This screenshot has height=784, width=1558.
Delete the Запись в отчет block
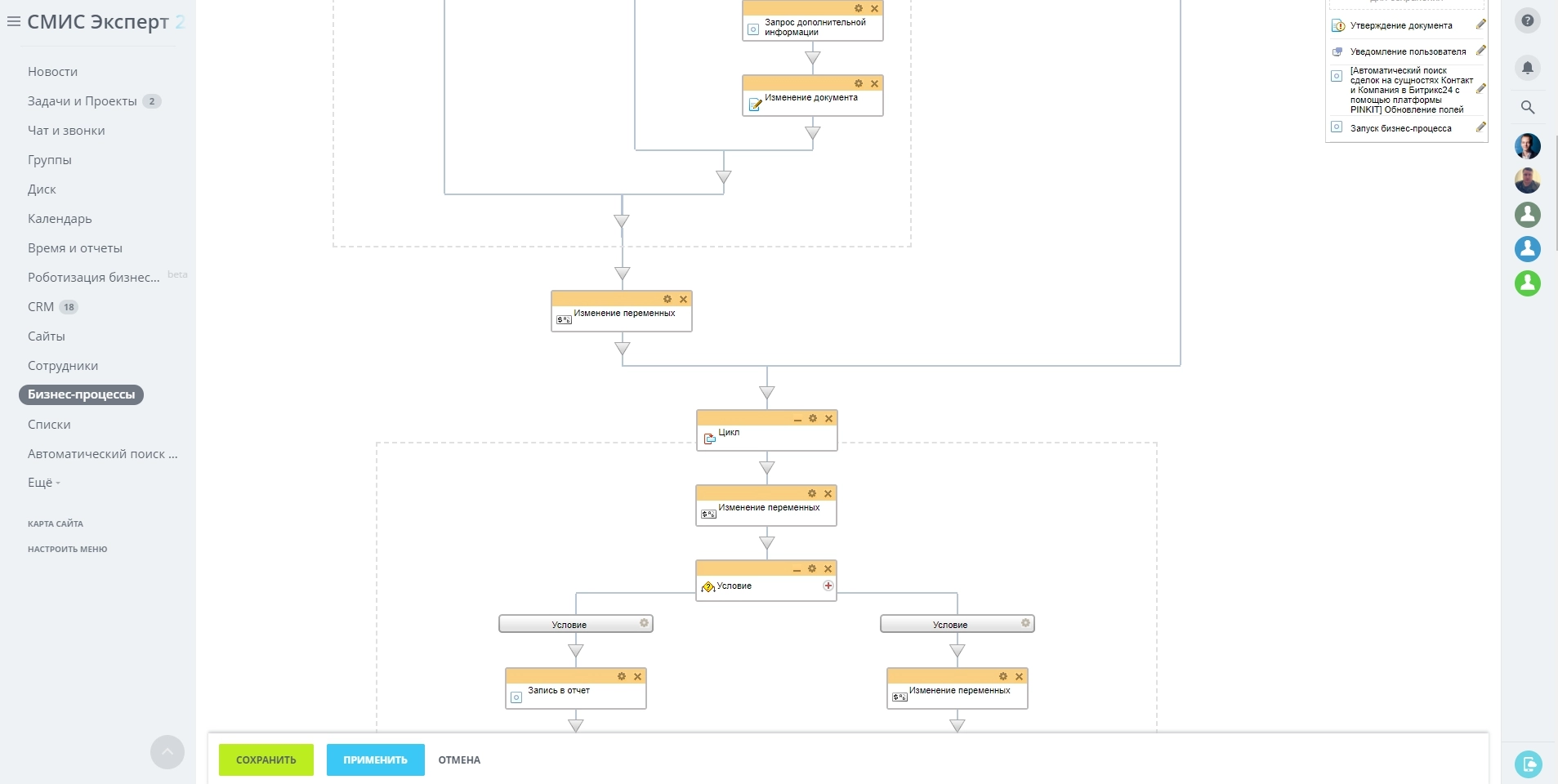point(638,676)
